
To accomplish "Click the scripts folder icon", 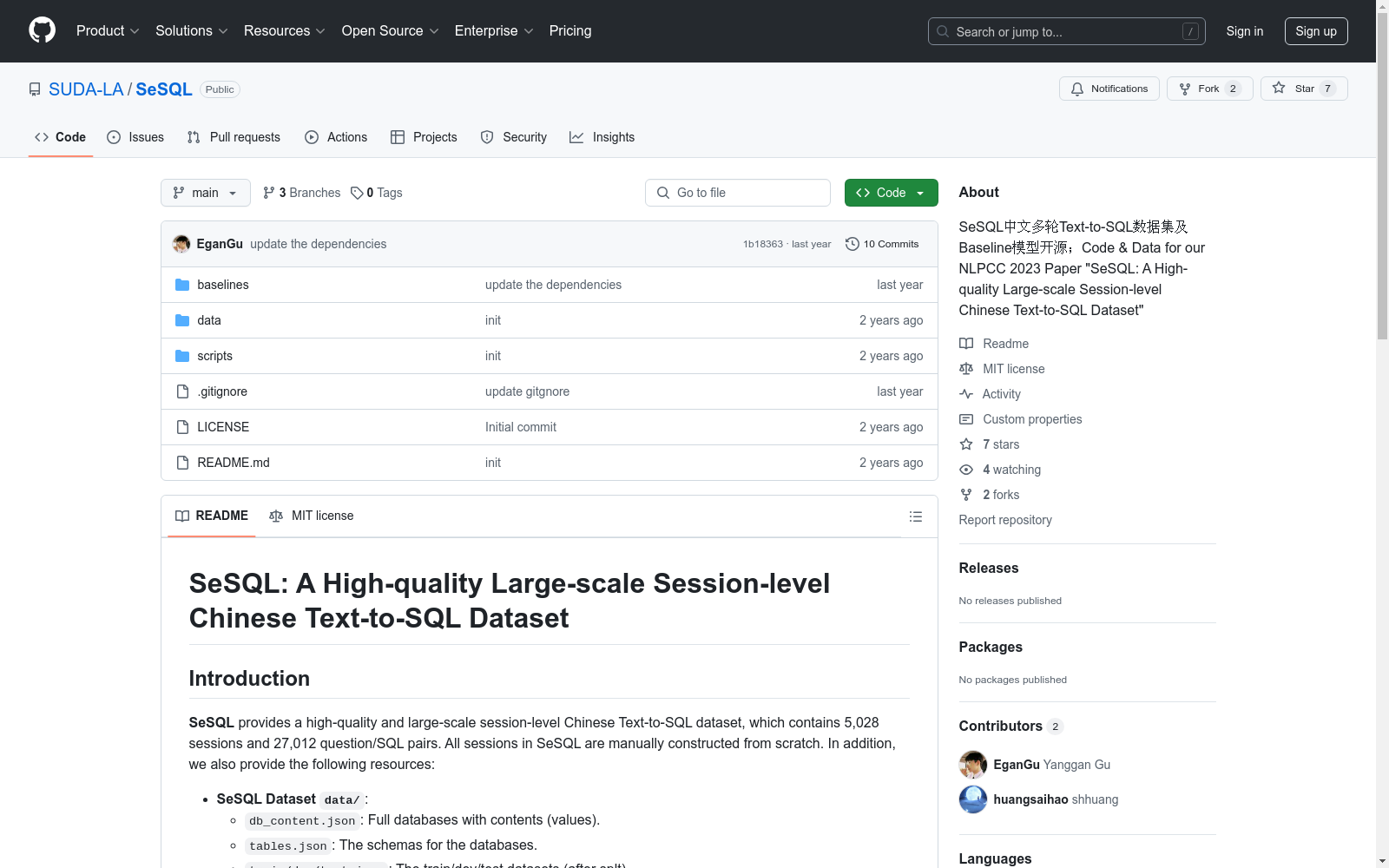I will (x=182, y=356).
